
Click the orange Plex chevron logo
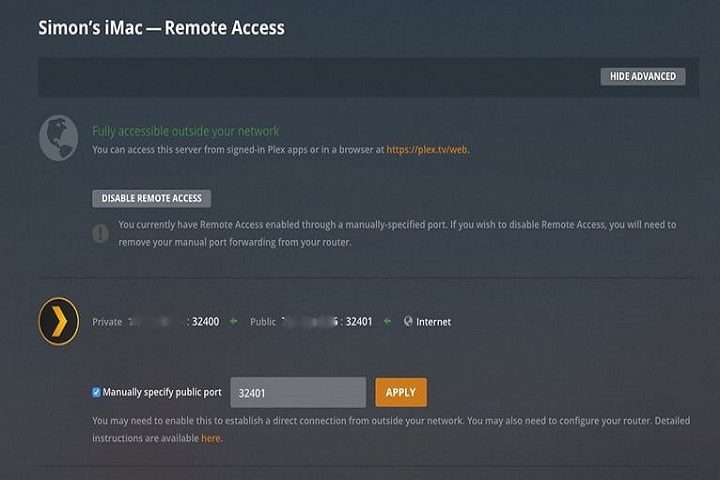pos(58,321)
